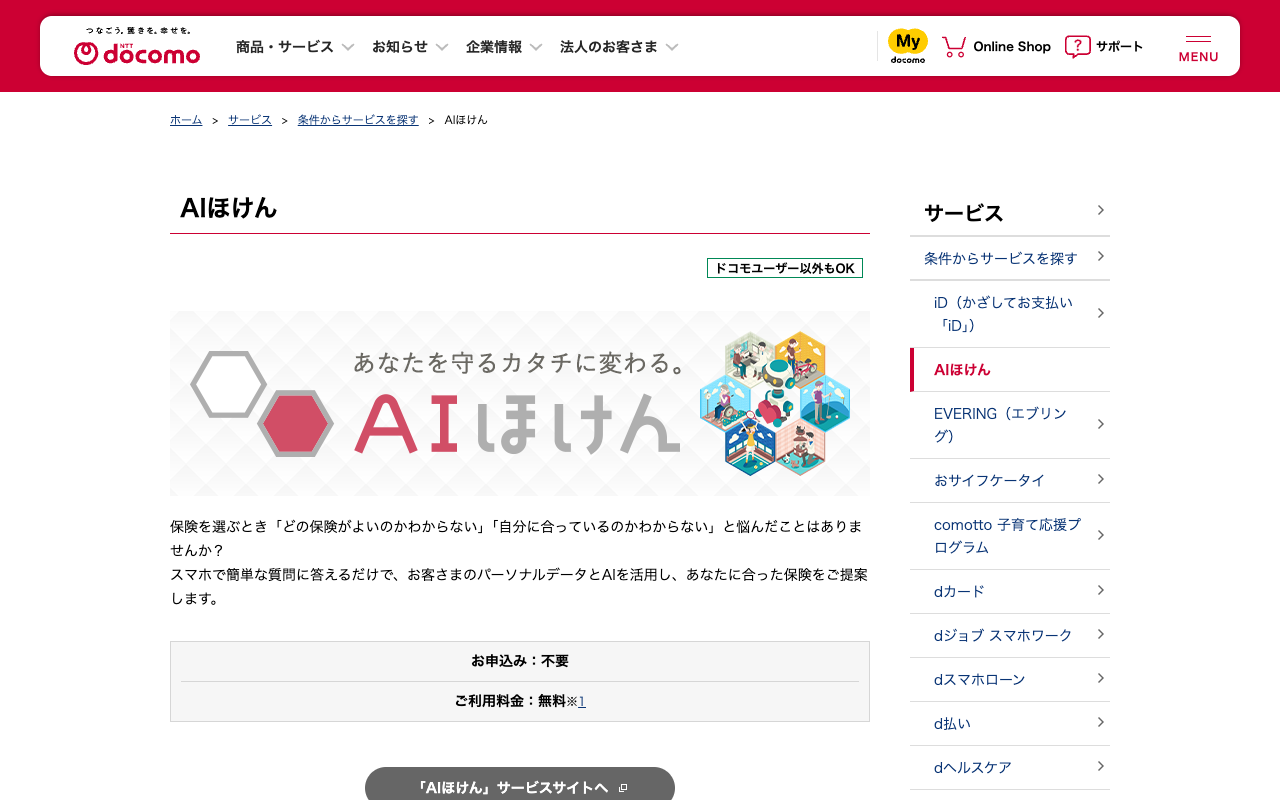The height and width of the screenshot is (800, 1280).
Task: Click the NTT docomo logo
Action: pos(137,47)
